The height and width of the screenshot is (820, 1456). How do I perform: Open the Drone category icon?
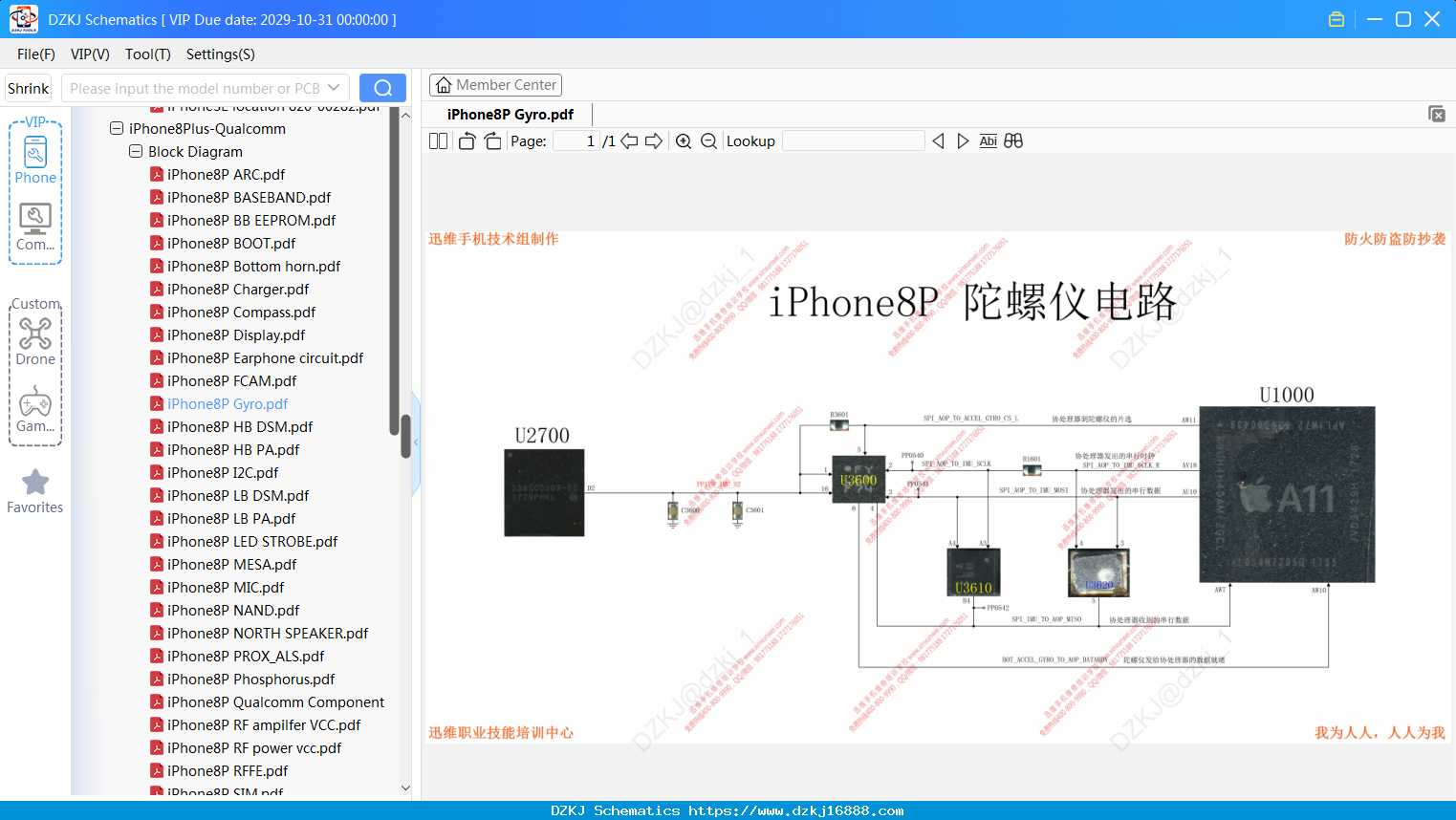(35, 340)
